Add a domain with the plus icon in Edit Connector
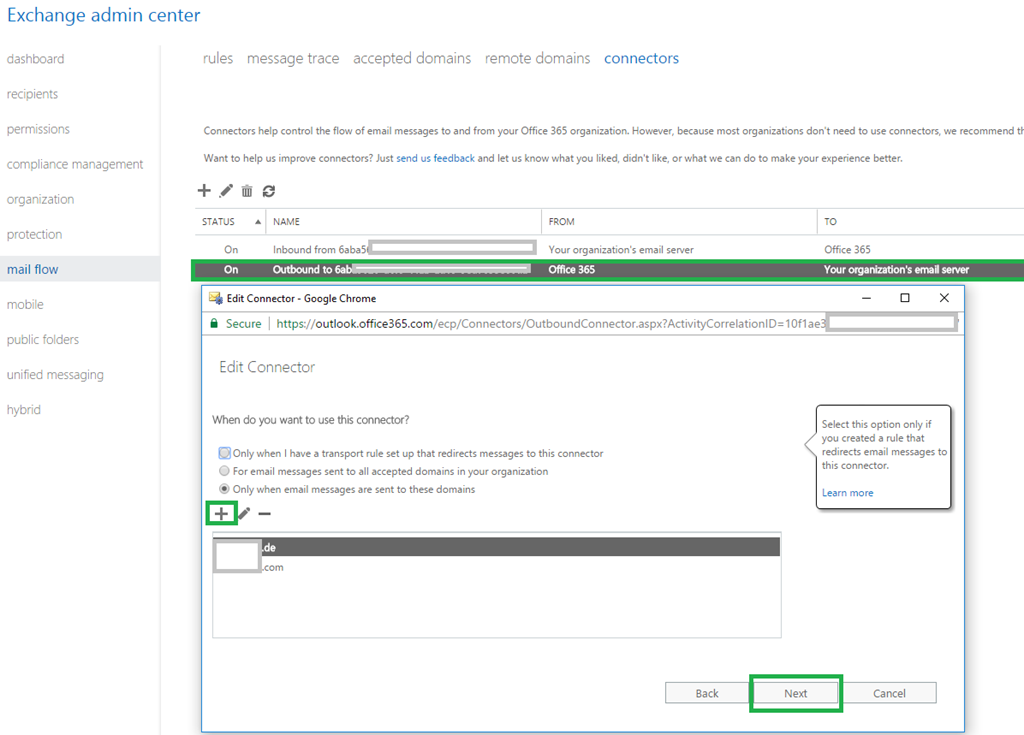Image resolution: width=1024 pixels, height=735 pixels. coord(221,514)
